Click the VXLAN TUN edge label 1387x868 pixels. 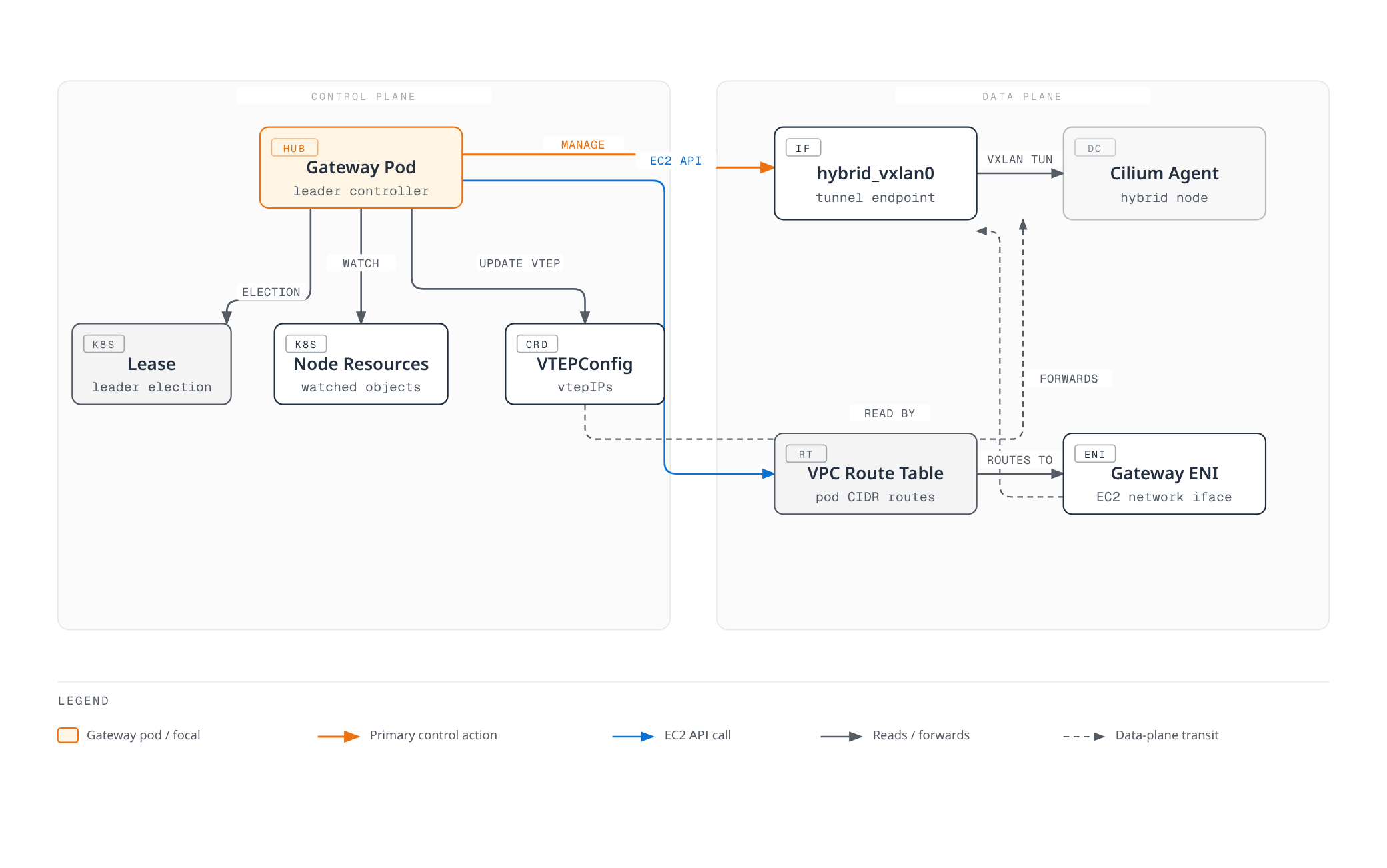[x=1020, y=159]
